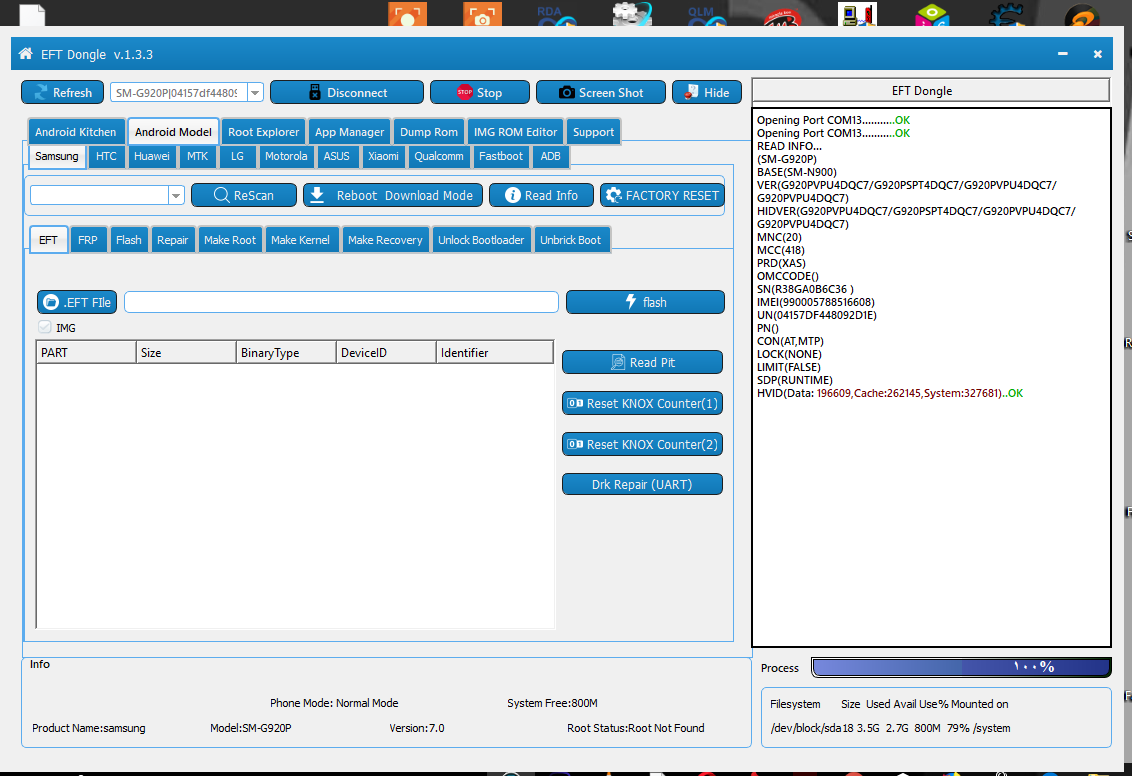Click the home icon in title bar

tap(25, 53)
